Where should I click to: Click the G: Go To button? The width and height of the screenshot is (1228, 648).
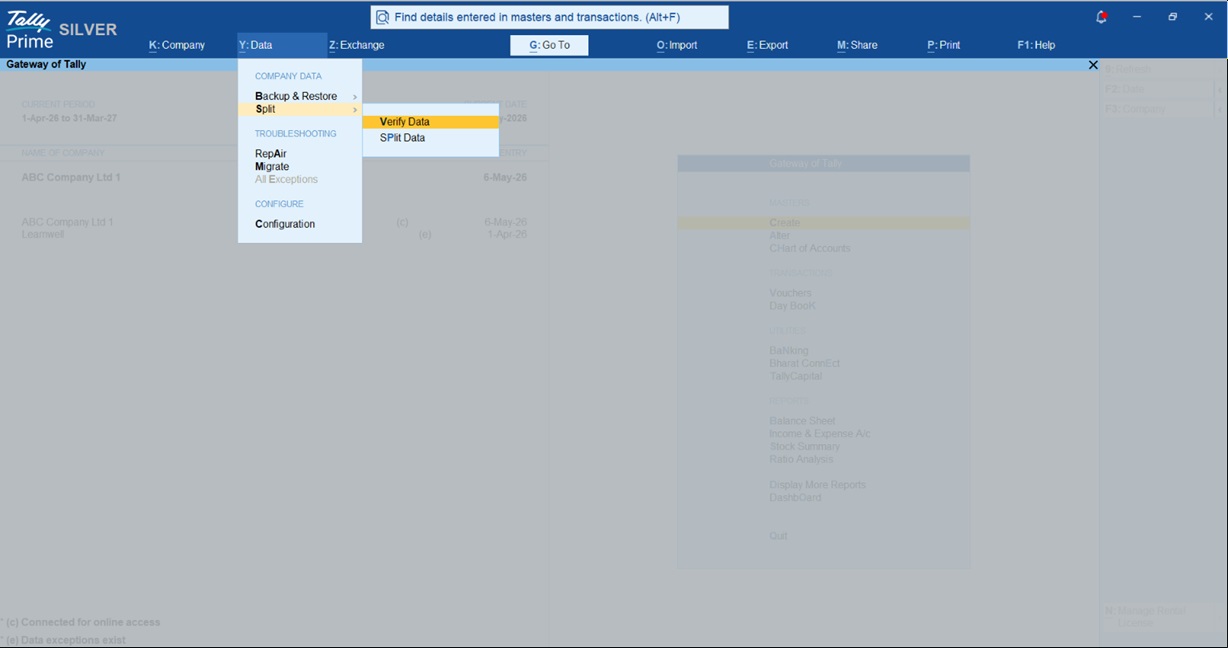coord(549,45)
